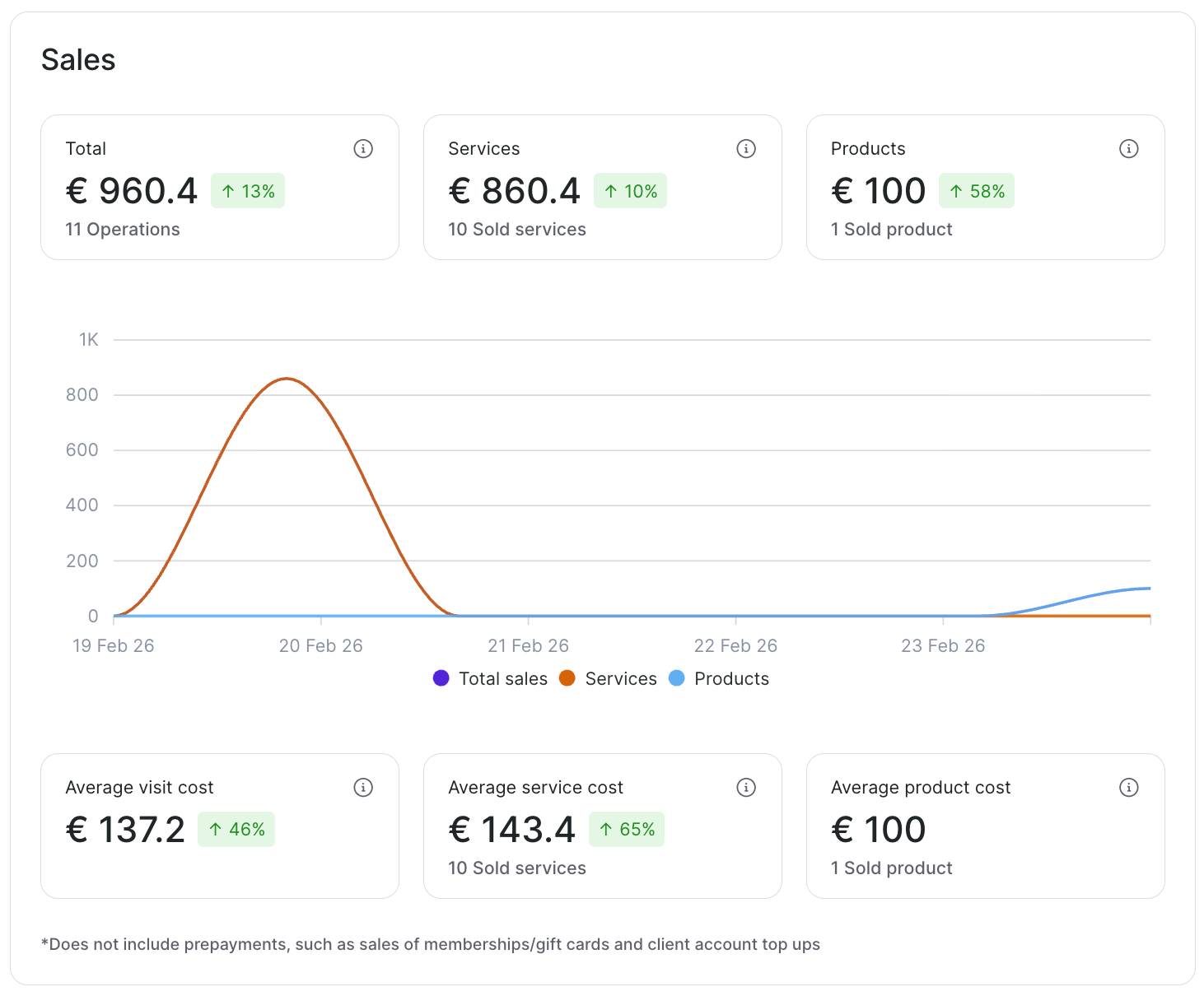Click the 58% growth badge on Products
This screenshot has height=996, width=1204.
click(977, 191)
